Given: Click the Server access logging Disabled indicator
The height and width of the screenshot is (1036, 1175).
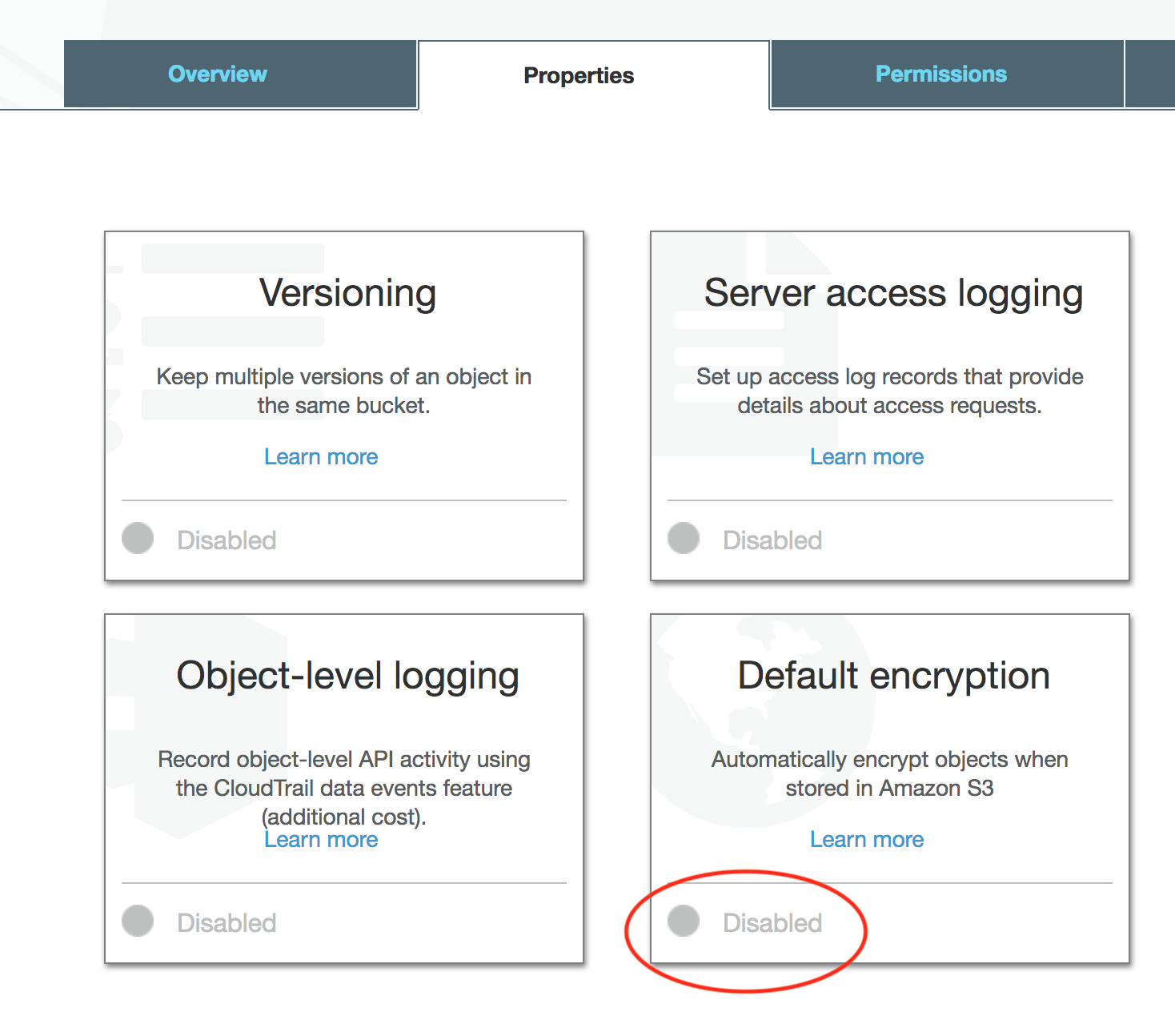Looking at the screenshot, I should (684, 539).
